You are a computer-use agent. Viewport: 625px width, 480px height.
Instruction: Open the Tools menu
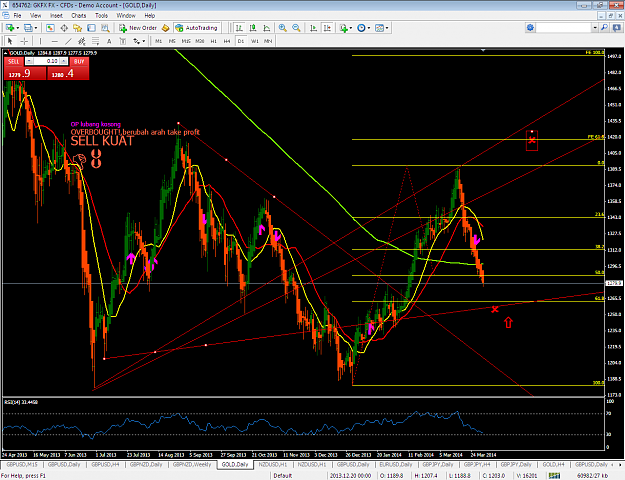coord(101,16)
